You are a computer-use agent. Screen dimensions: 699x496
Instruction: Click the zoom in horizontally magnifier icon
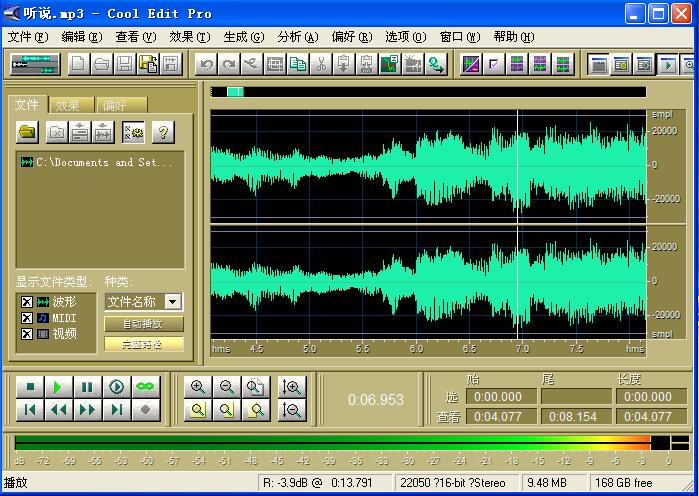[x=198, y=387]
